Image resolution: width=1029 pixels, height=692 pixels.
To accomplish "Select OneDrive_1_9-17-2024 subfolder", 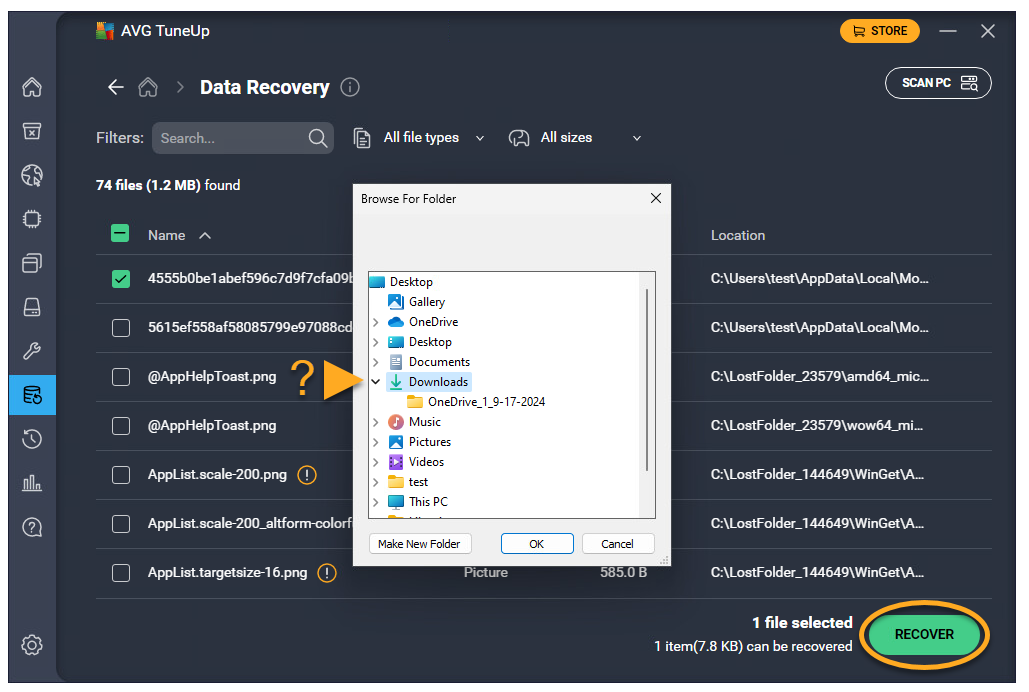I will pos(486,402).
